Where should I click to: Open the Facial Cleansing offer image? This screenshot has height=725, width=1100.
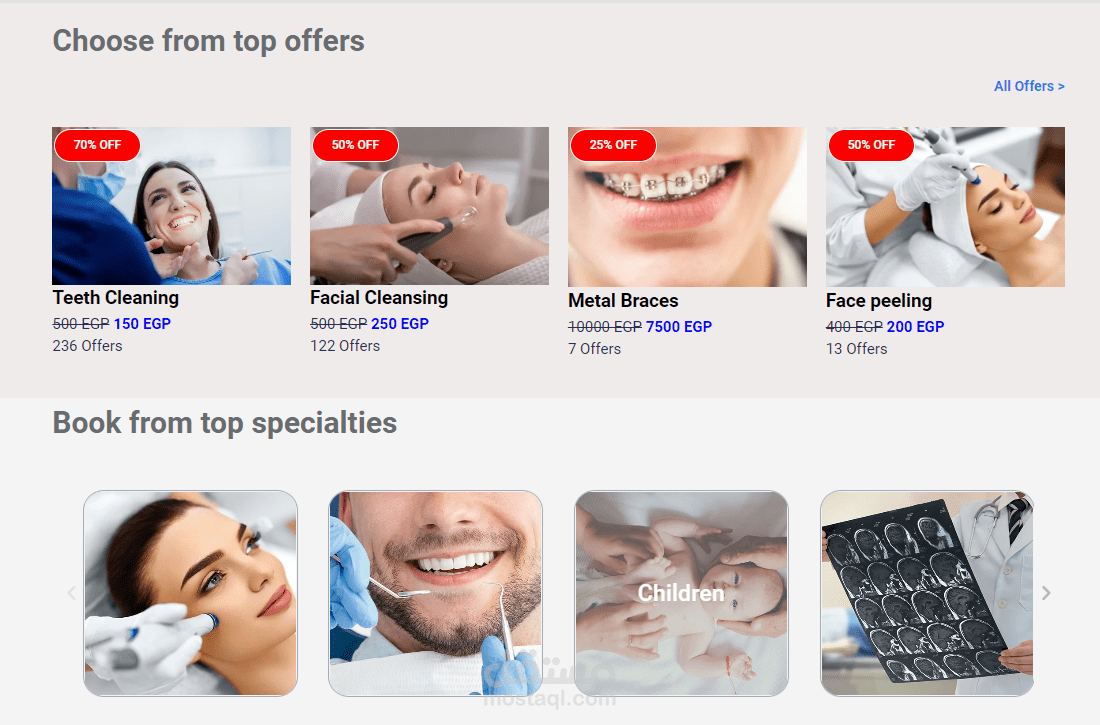point(429,206)
